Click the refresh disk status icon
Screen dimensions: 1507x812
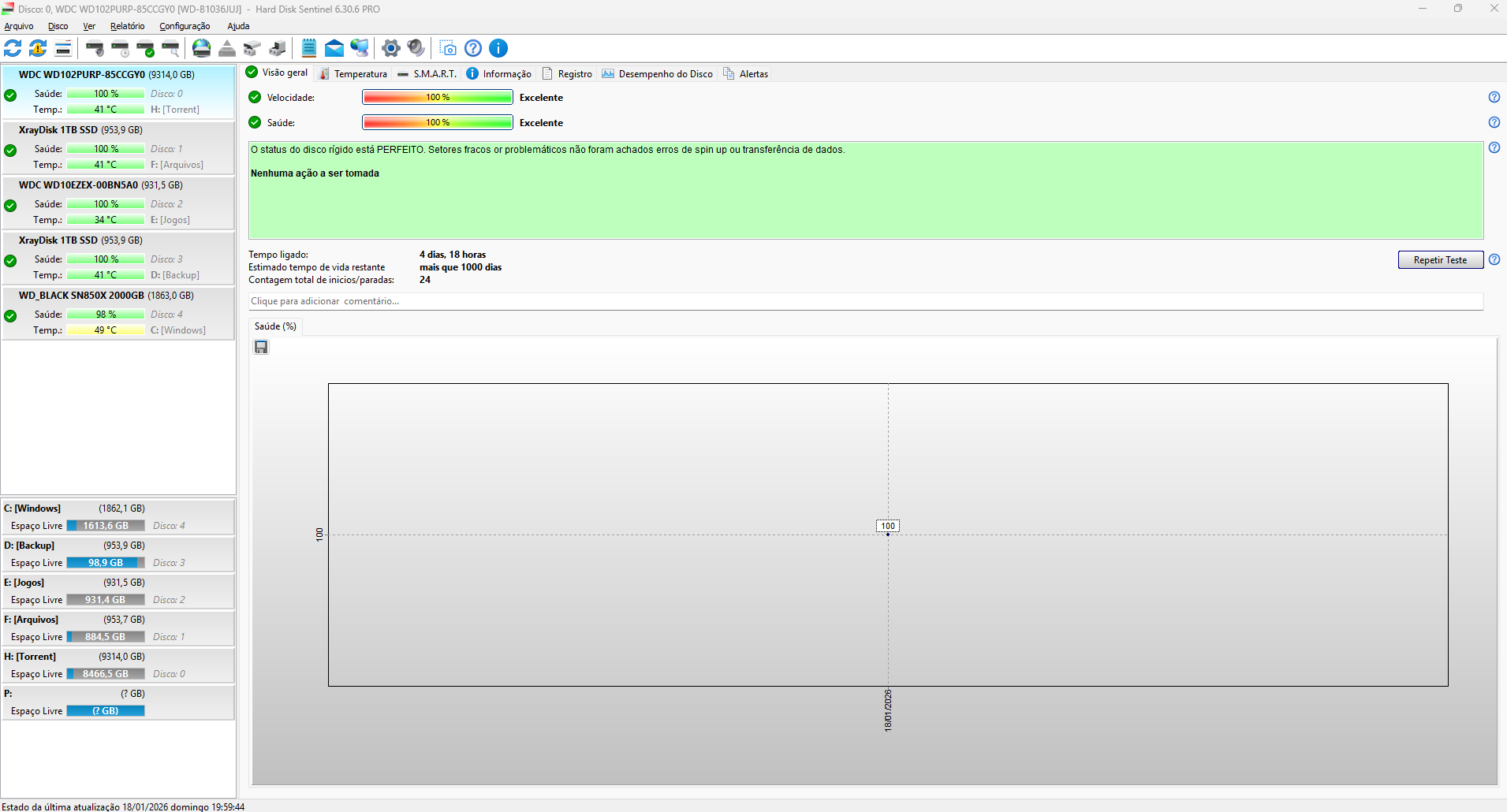coord(13,48)
